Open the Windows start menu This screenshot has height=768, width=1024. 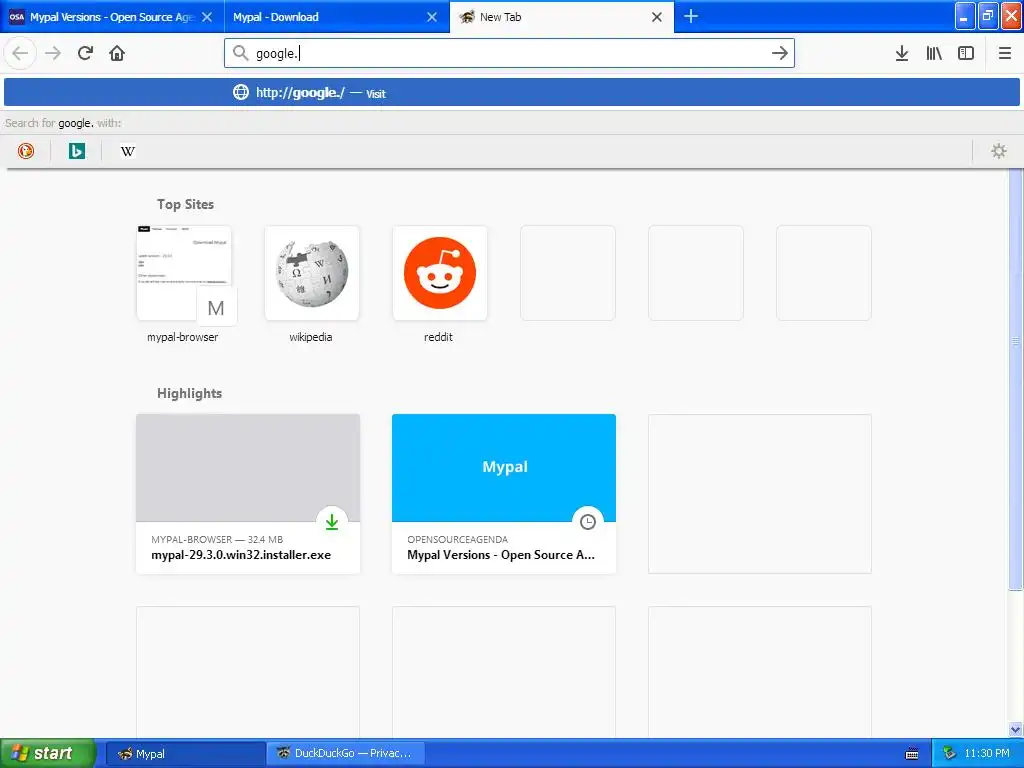[48, 753]
